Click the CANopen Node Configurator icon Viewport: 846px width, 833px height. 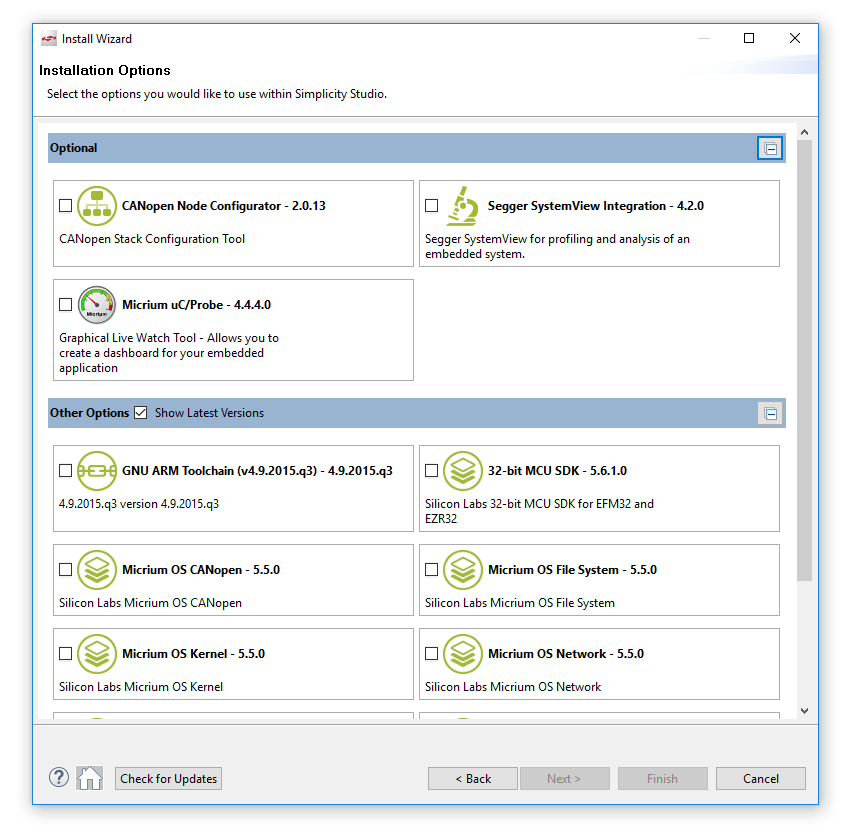coord(97,206)
